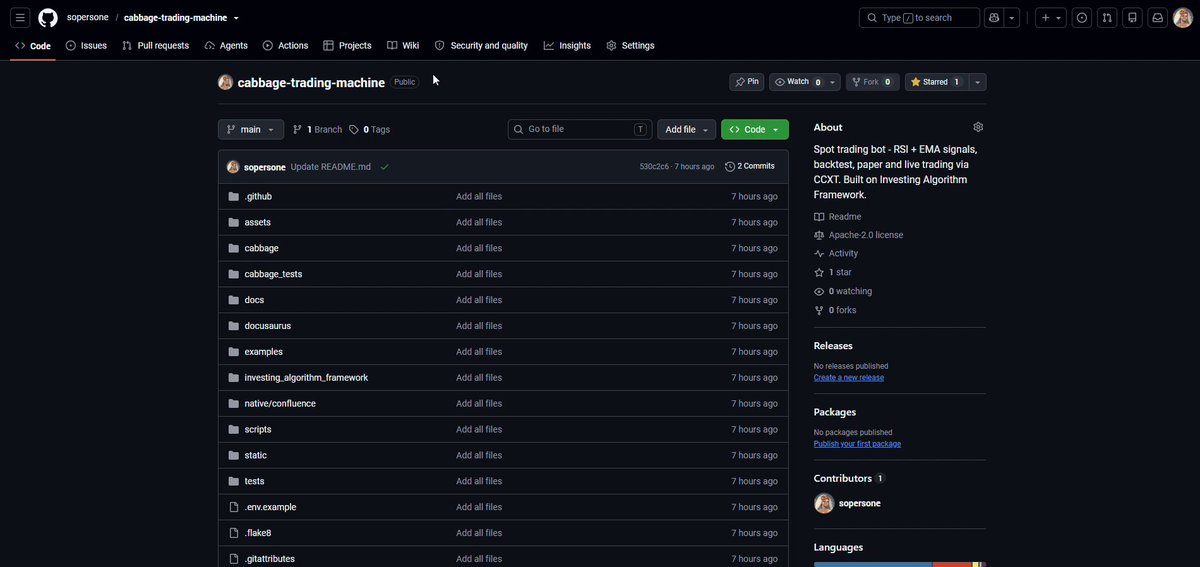Open the investing_algorithm_framework folder
The width and height of the screenshot is (1200, 567).
[306, 378]
